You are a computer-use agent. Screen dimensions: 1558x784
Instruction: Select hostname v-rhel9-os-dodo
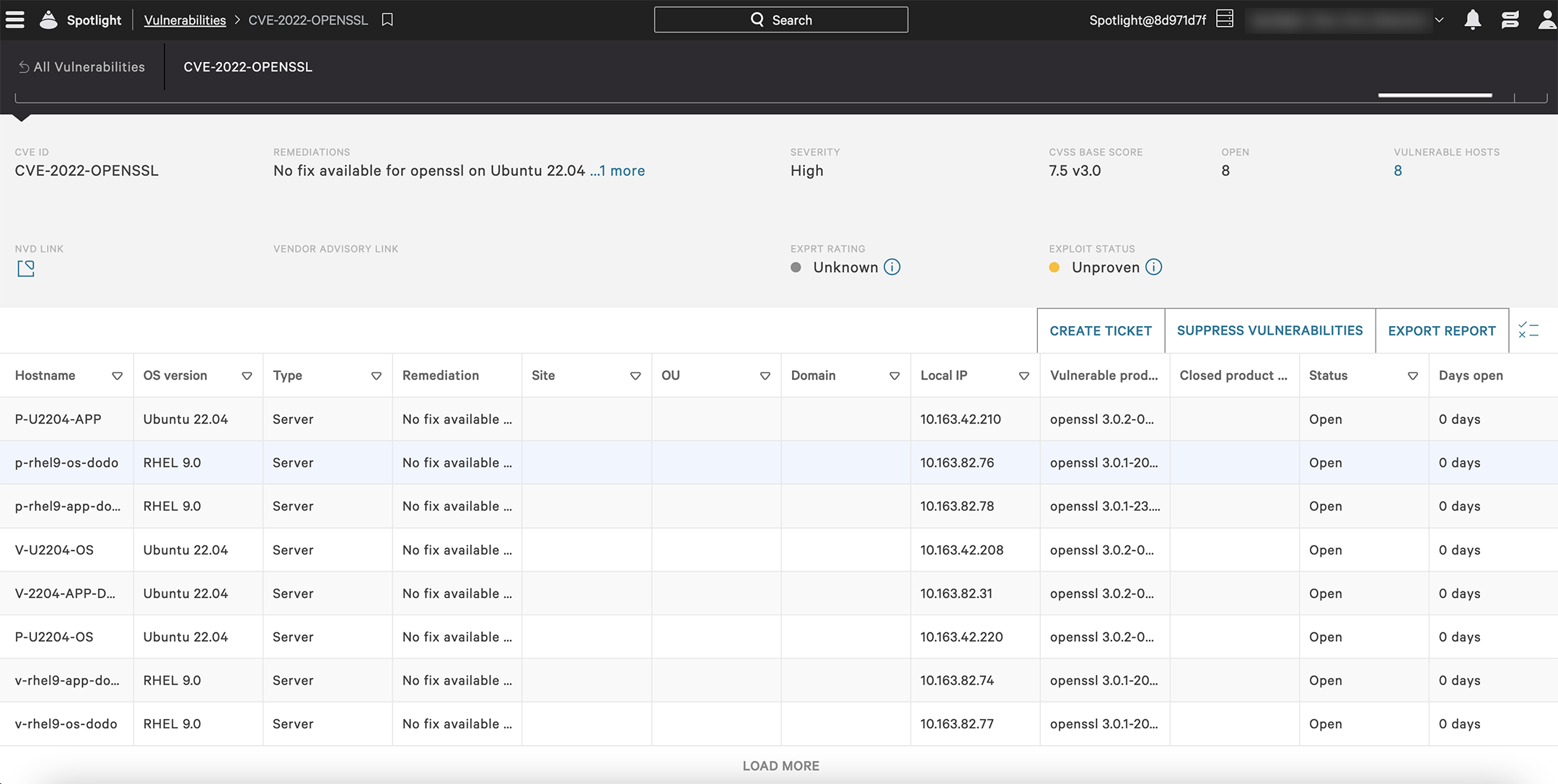[66, 724]
